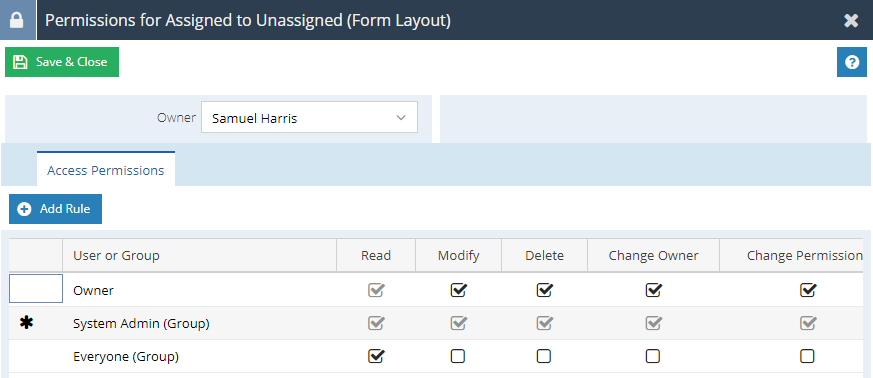Enable Delete for Everyone (Group)
Image resolution: width=873 pixels, height=378 pixels.
pyautogui.click(x=544, y=356)
